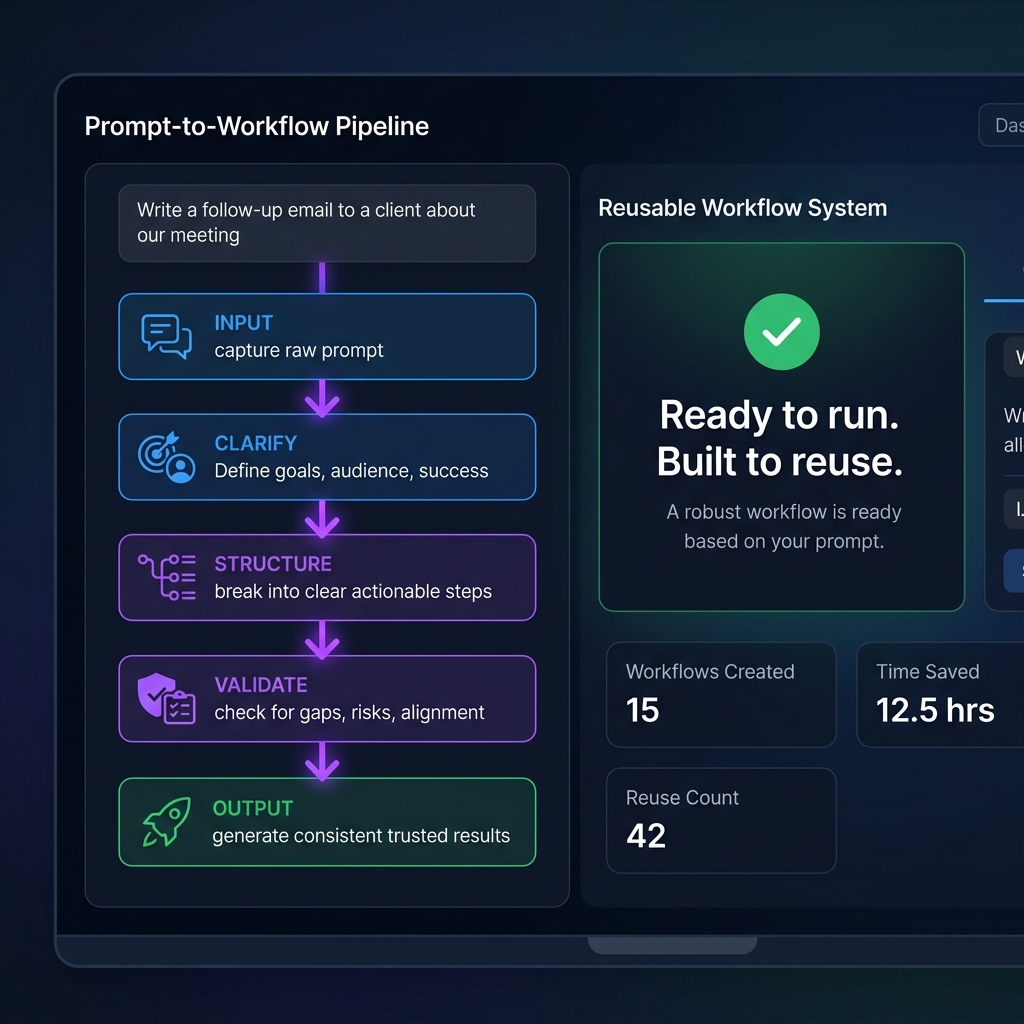Image resolution: width=1024 pixels, height=1024 pixels.
Task: Click 'check for gaps, risks, alignment' text
Action: click(349, 712)
